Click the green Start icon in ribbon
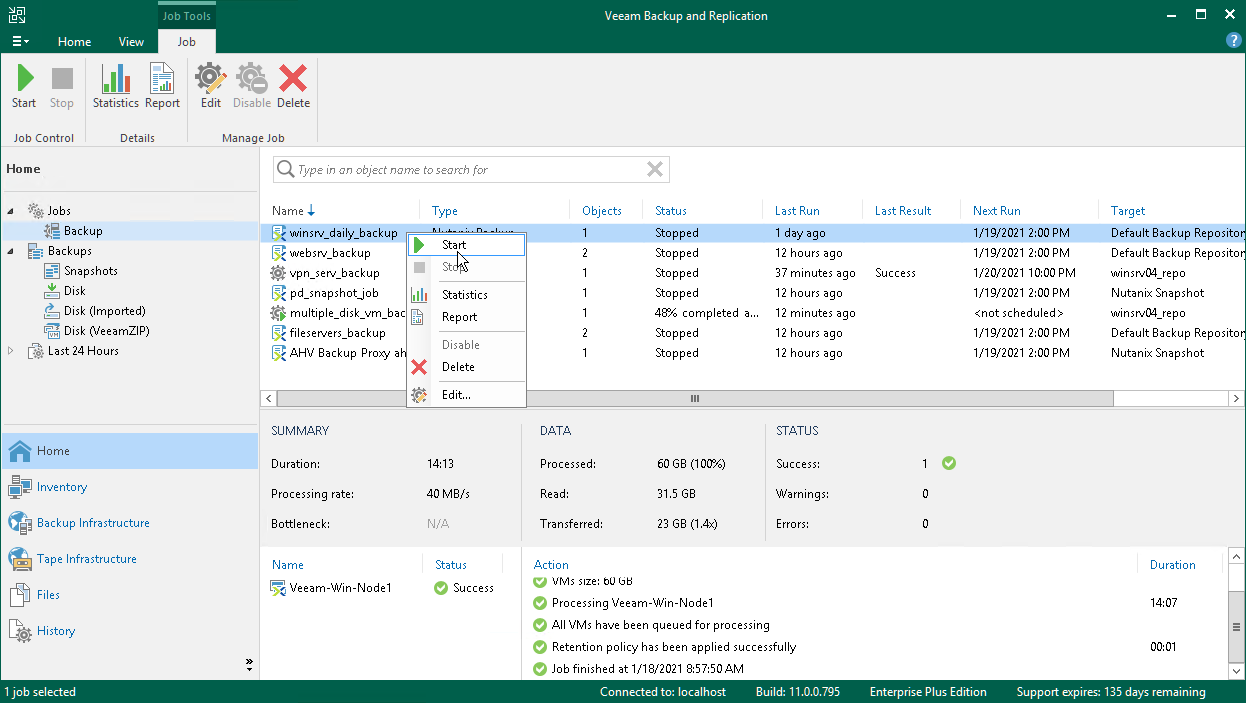 pyautogui.click(x=24, y=79)
